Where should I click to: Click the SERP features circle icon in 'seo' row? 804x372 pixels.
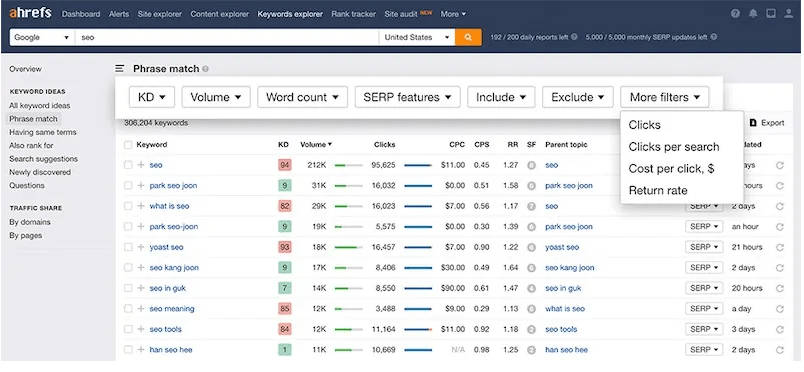[x=532, y=165]
